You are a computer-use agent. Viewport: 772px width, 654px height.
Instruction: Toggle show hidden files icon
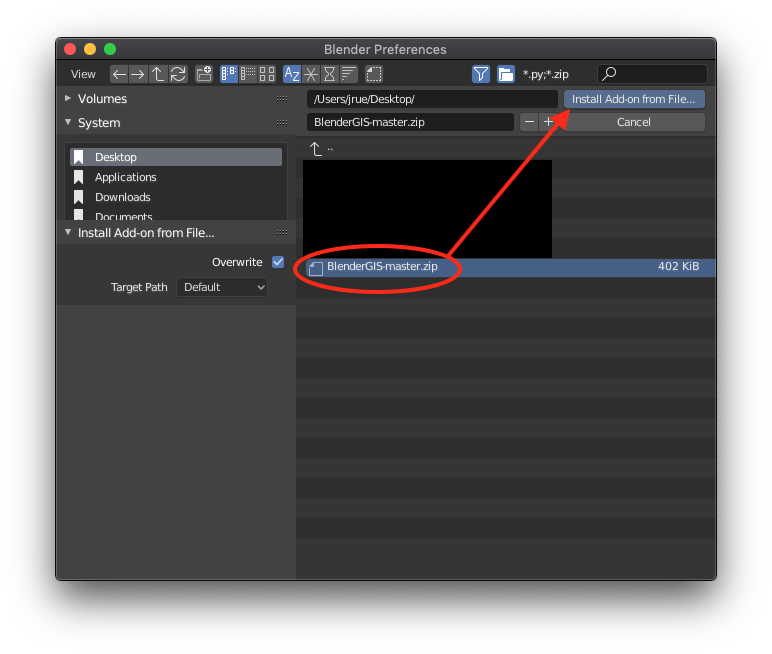point(374,74)
